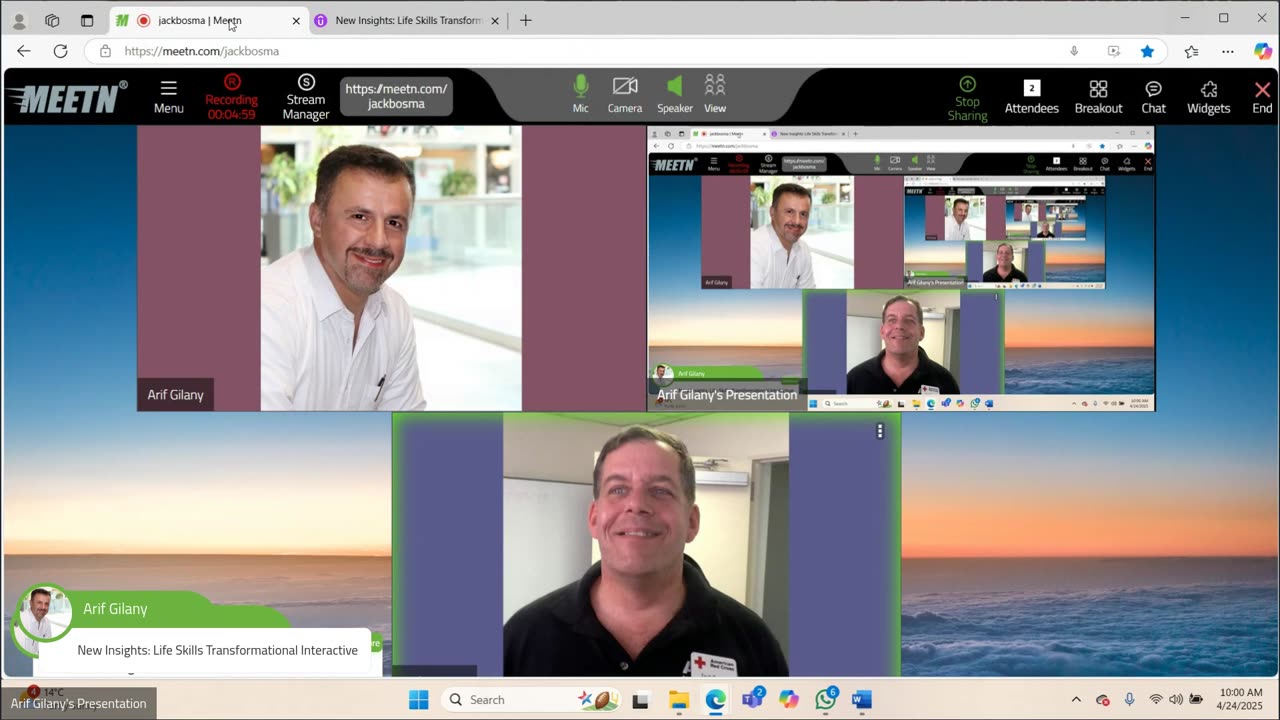Switch to jackbosma | Meetn tab
The image size is (1280, 720).
(x=198, y=20)
